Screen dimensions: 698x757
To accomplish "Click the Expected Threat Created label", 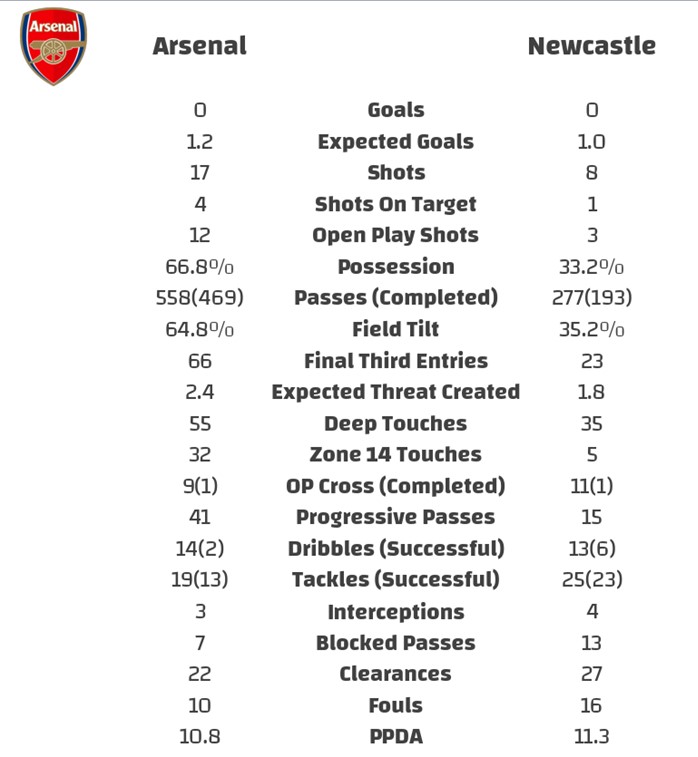I will coord(396,392).
